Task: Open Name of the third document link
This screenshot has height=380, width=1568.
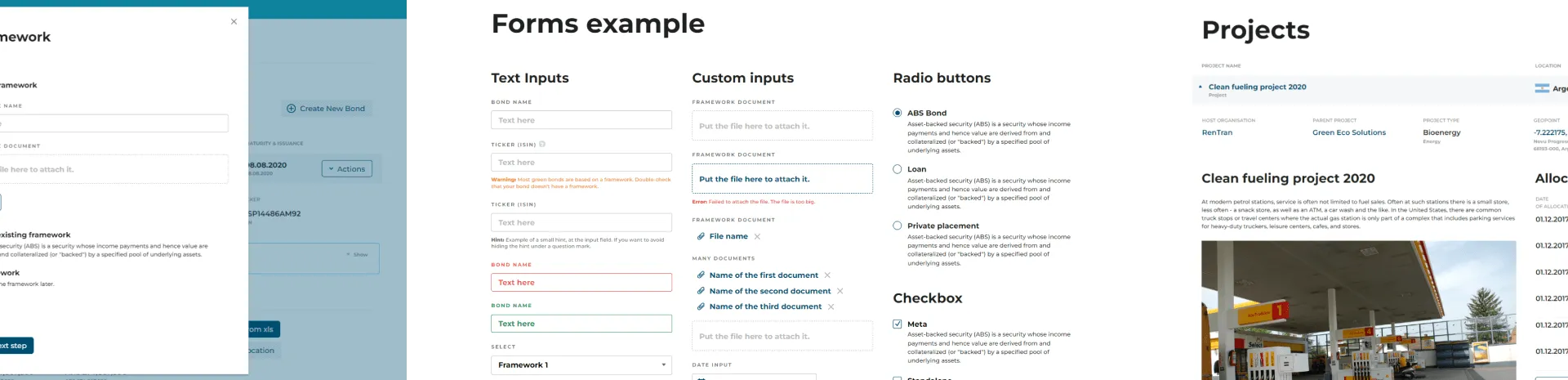Action: click(765, 306)
